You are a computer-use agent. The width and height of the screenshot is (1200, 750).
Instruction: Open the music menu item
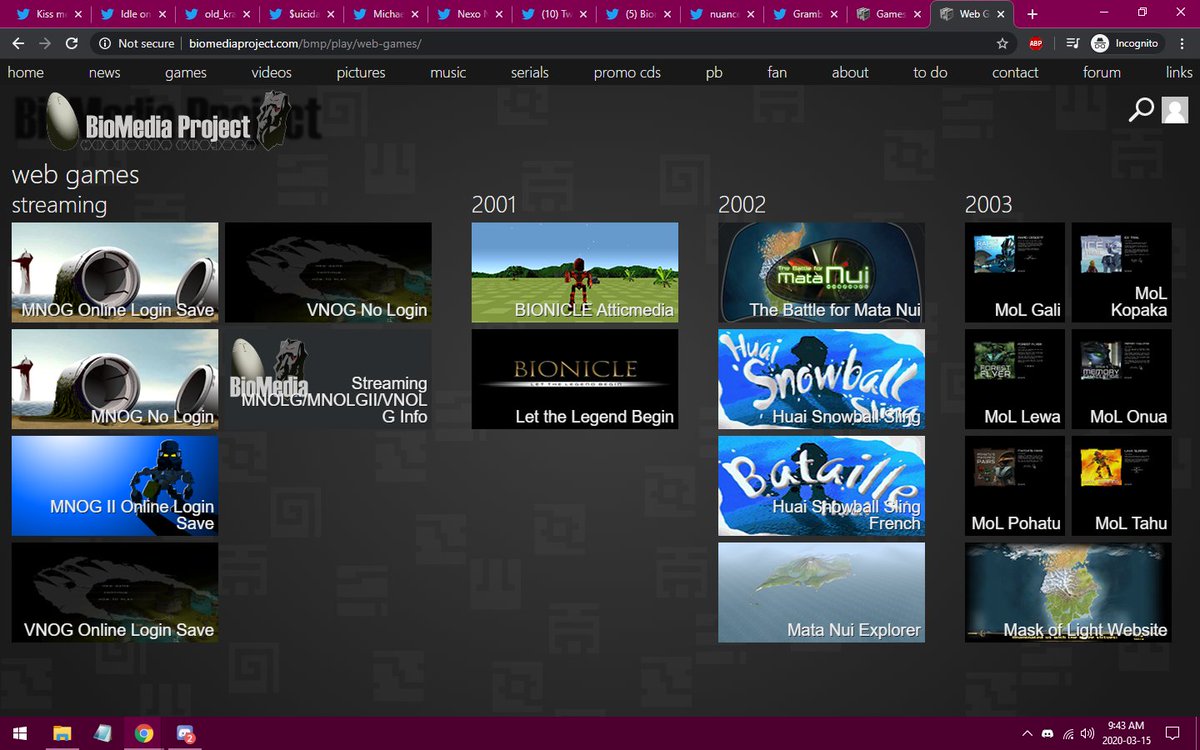pyautogui.click(x=448, y=72)
